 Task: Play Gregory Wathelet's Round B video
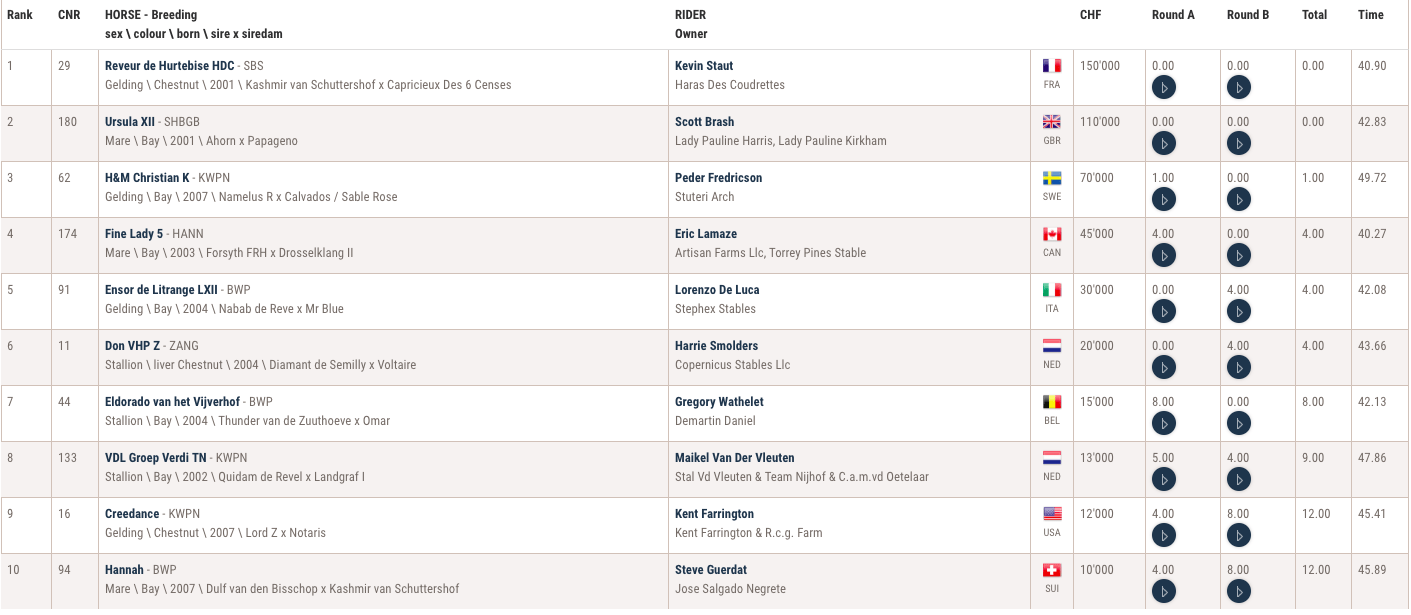click(1238, 424)
